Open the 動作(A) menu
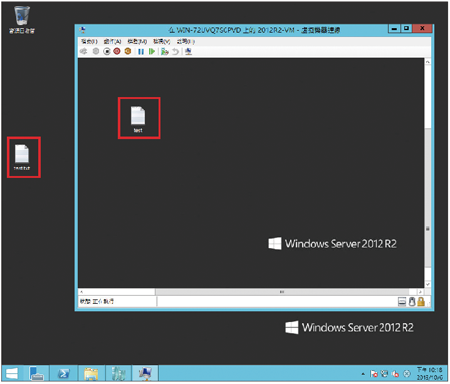The height and width of the screenshot is (384, 450). [112, 42]
